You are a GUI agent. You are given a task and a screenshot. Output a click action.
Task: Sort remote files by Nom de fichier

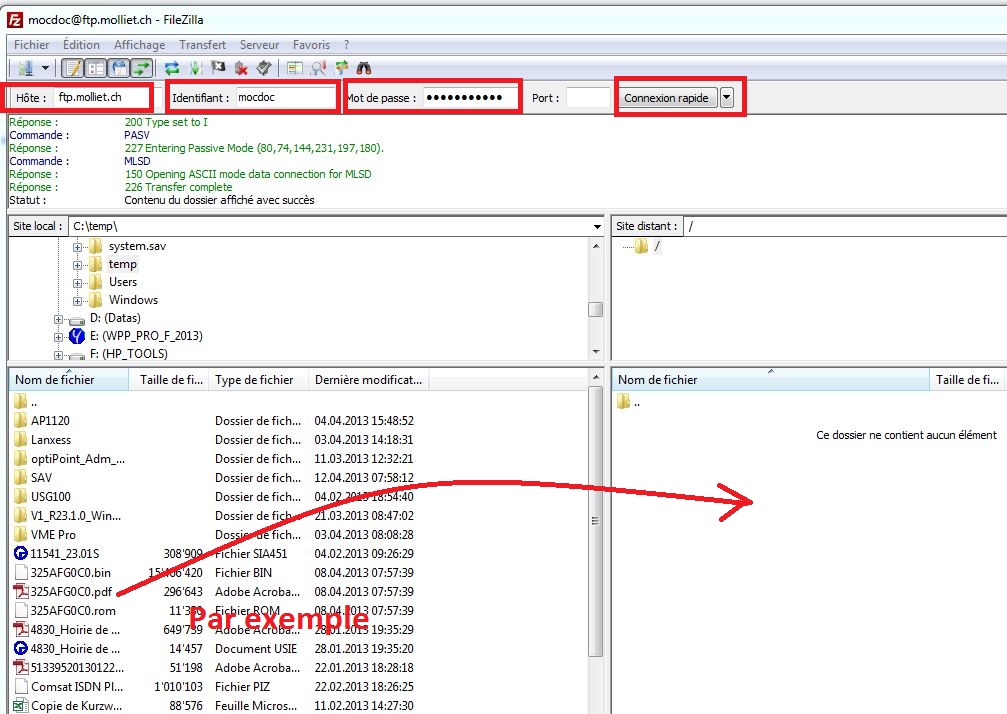point(771,380)
